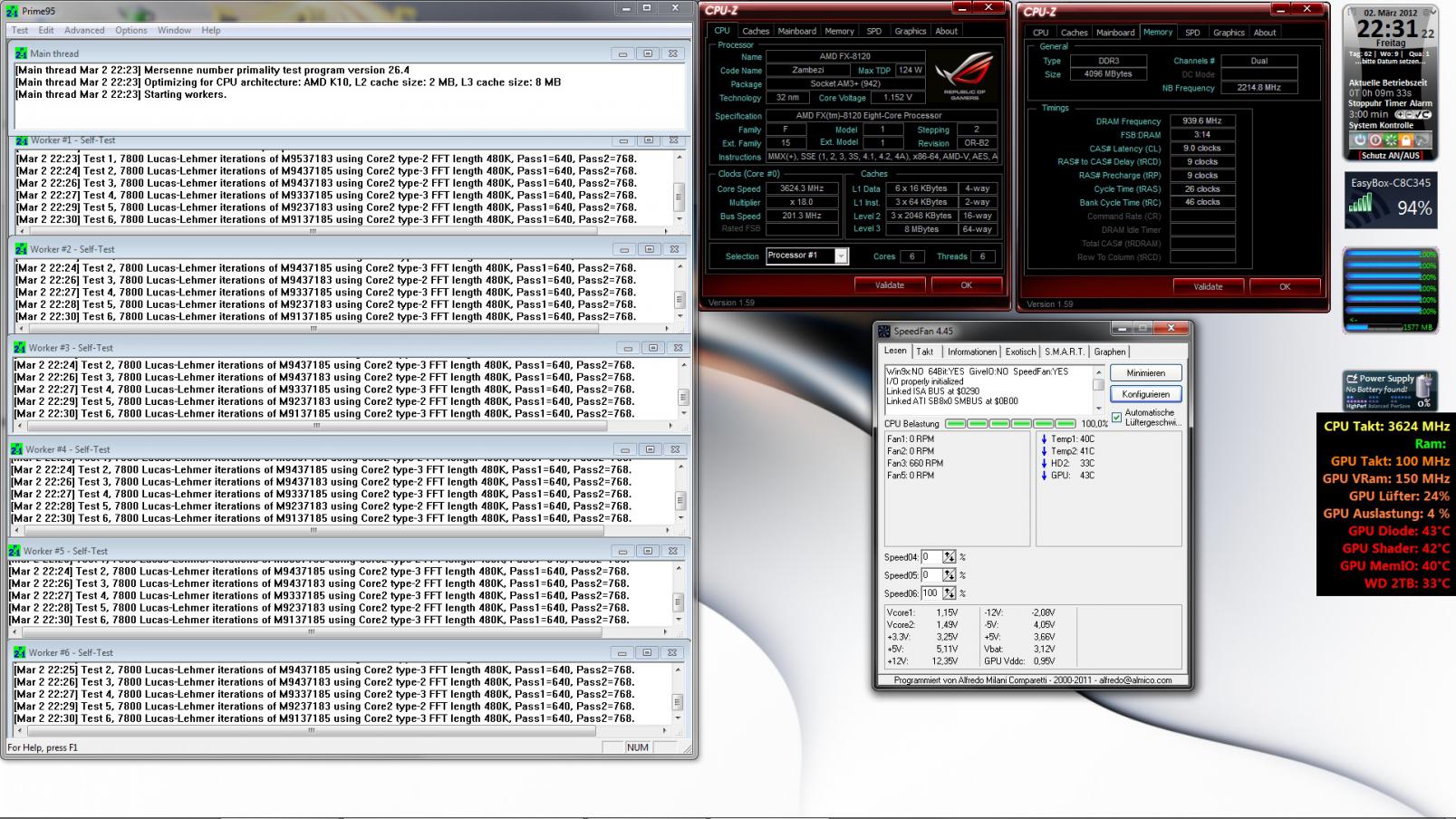Click Validate in the CPU-Z processor window
Image resolution: width=1456 pixels, height=819 pixels.
click(890, 285)
